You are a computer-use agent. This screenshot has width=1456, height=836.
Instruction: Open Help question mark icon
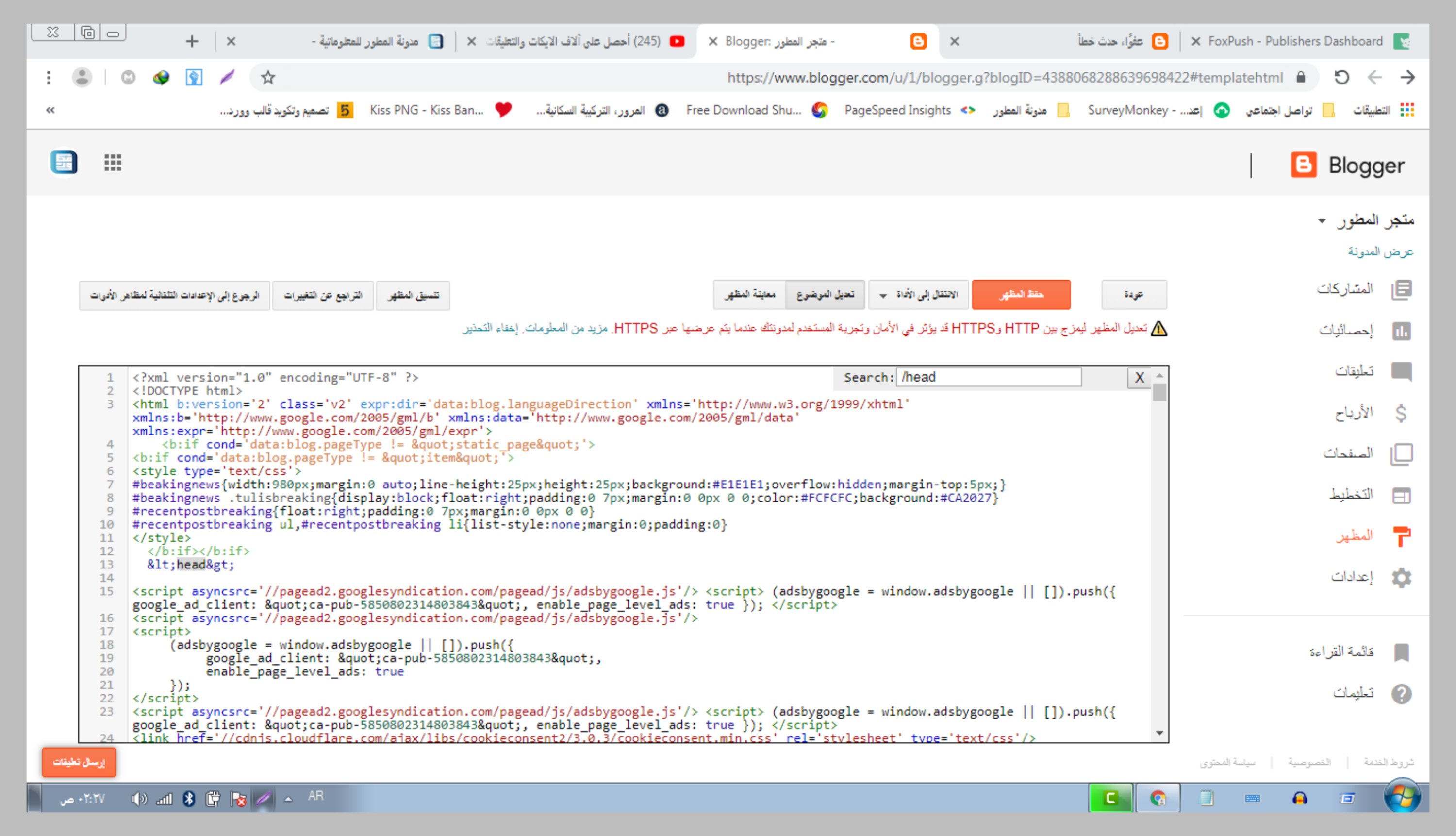[1401, 694]
